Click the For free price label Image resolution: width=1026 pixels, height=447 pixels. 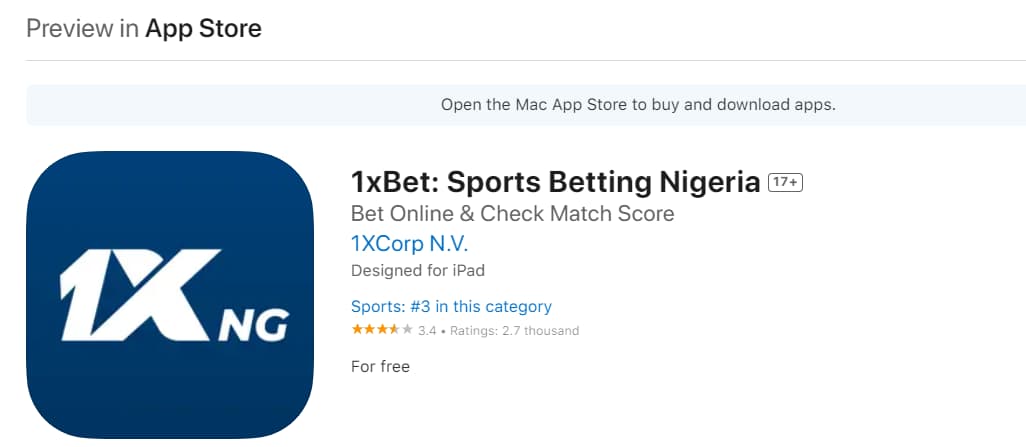[x=380, y=366]
